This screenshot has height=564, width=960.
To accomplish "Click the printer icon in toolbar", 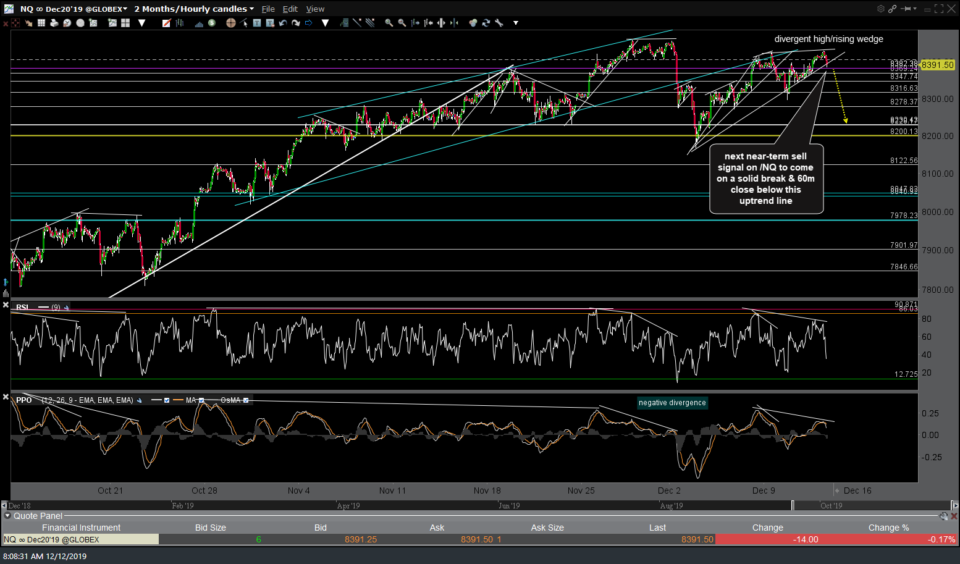I will [x=54, y=23].
